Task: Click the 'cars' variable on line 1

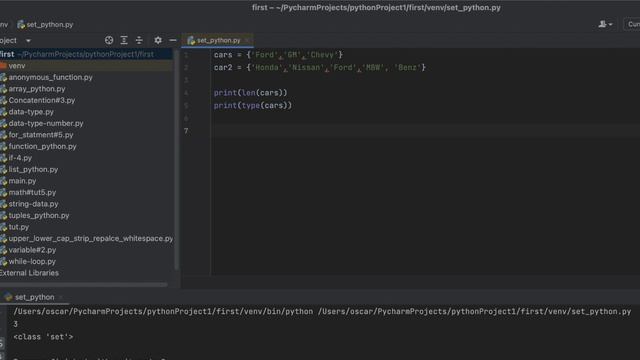Action: 223,55
